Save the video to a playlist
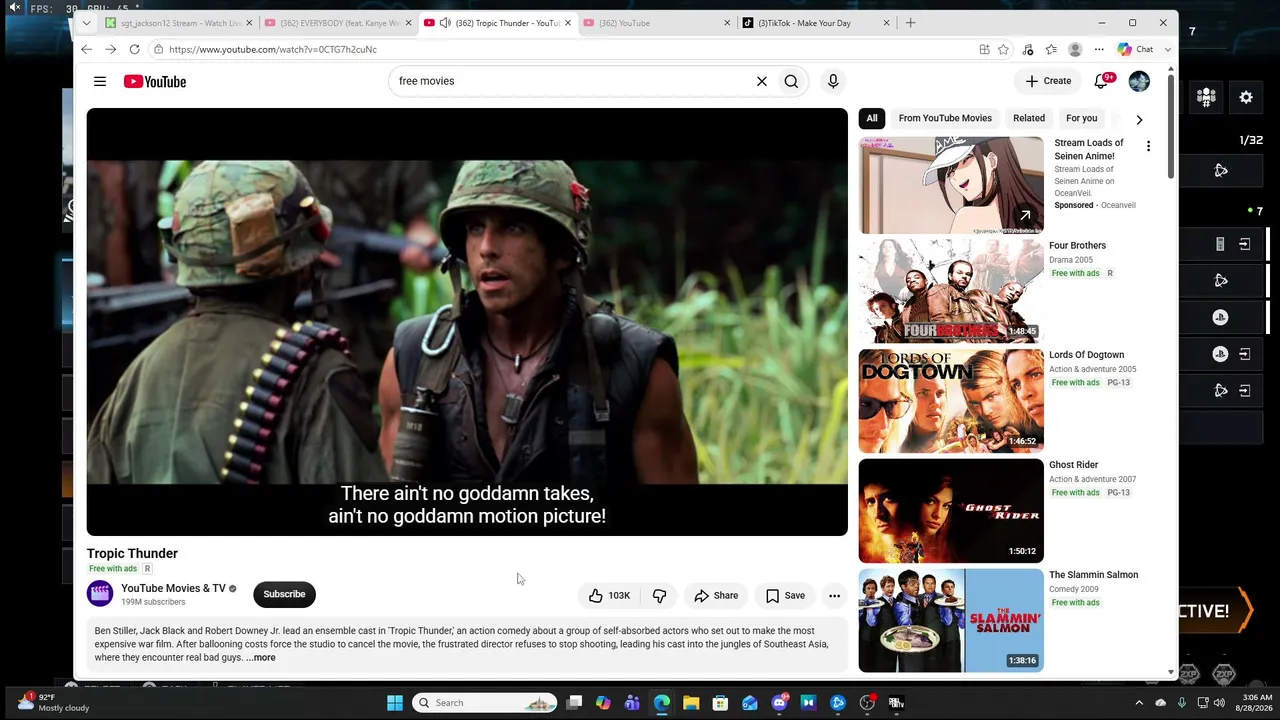Viewport: 1280px width, 720px height. (x=785, y=595)
